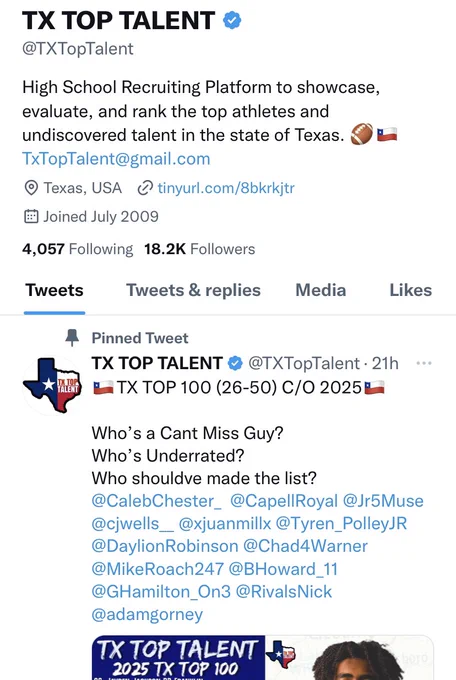Open the TxTopTalent@gmail.com email link
Image resolution: width=456 pixels, height=680 pixels.
(x=116, y=159)
